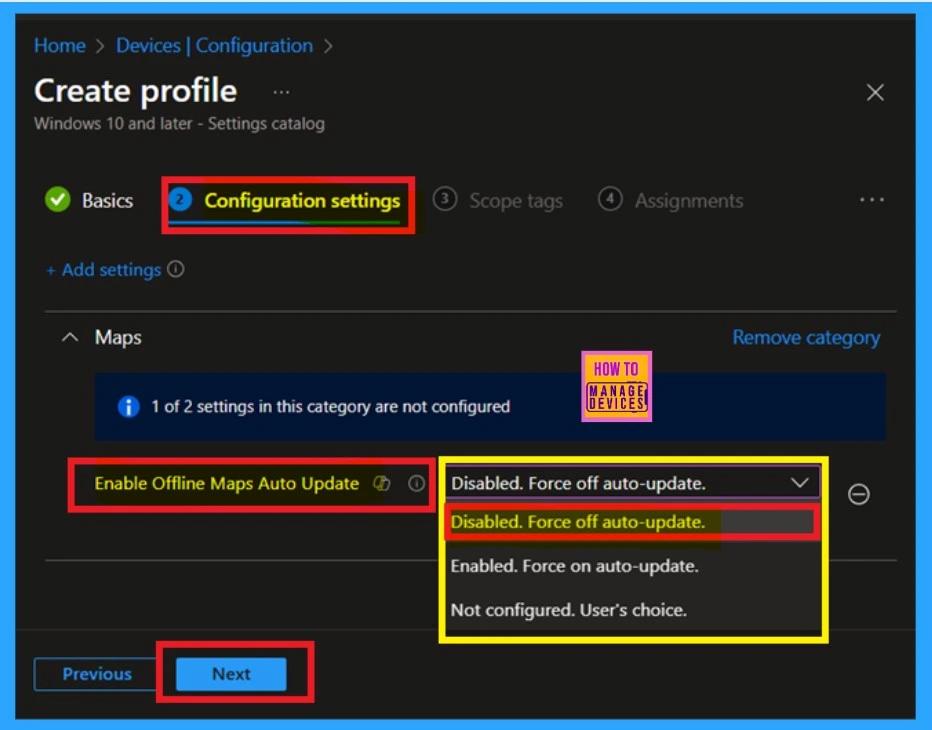Open the ellipsis menu beside Create profile
The image size is (932, 730).
pyautogui.click(x=281, y=92)
